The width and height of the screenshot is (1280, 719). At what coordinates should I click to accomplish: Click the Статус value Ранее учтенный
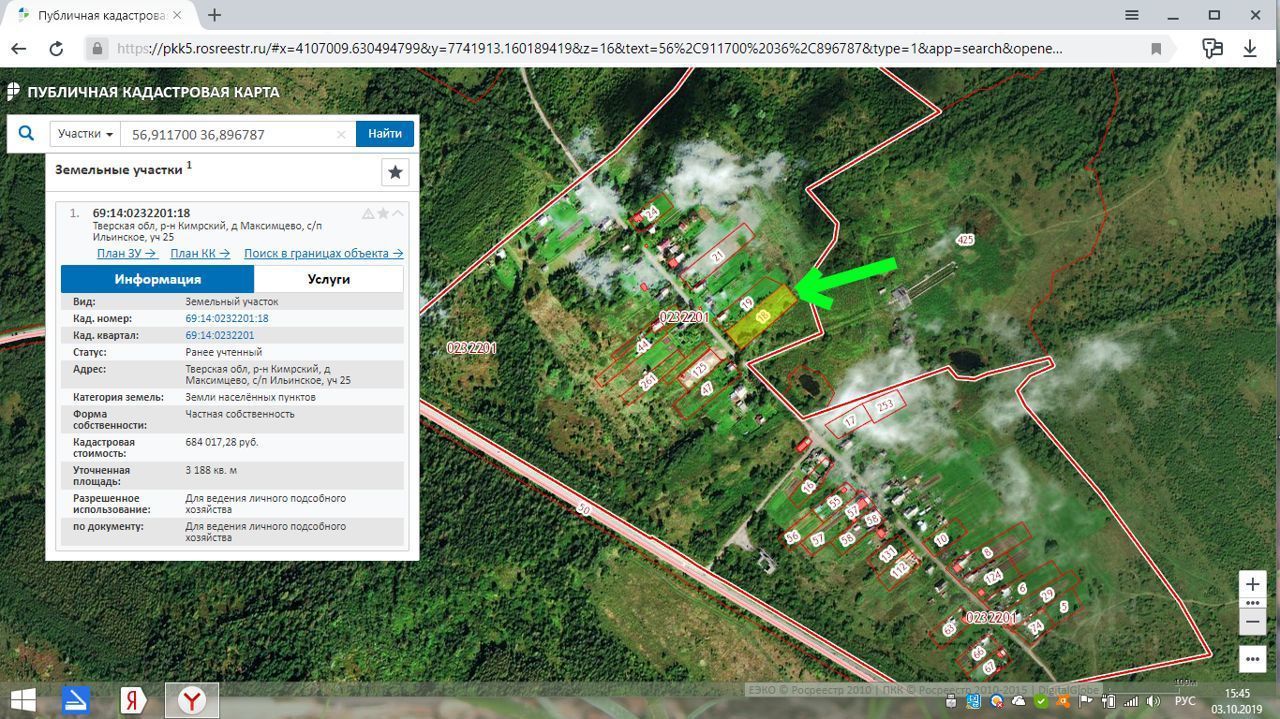(223, 352)
